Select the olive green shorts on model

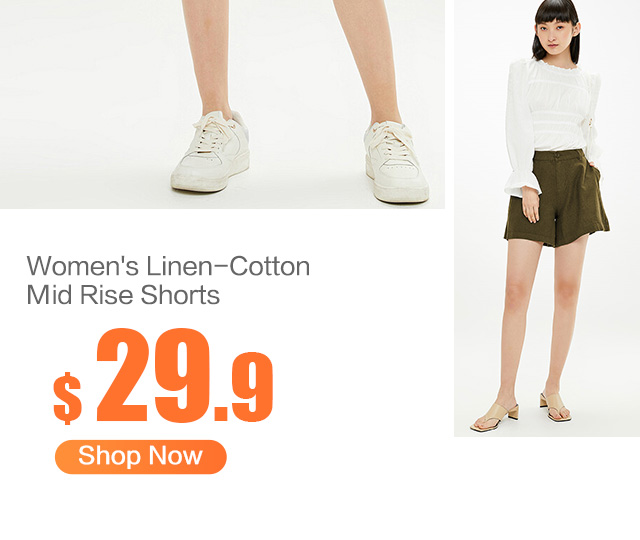(556, 199)
